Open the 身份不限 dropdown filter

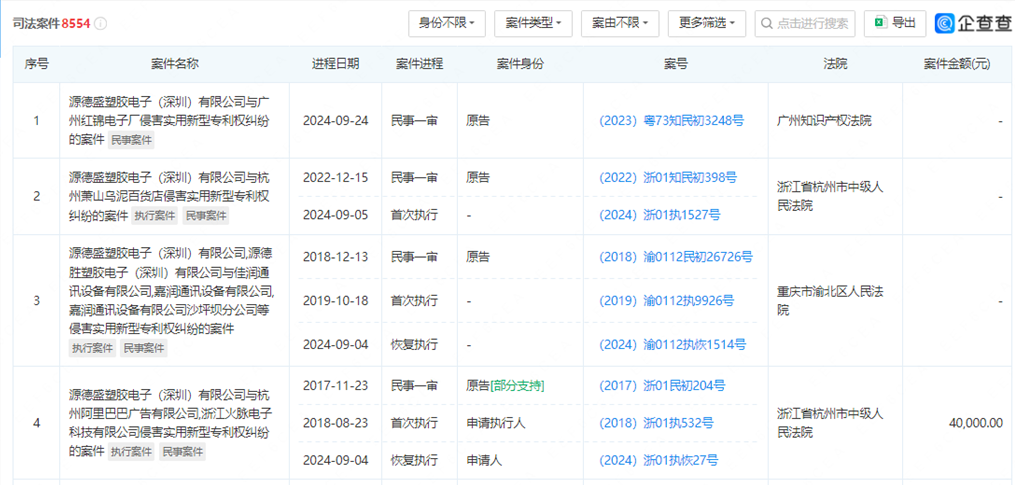447,23
